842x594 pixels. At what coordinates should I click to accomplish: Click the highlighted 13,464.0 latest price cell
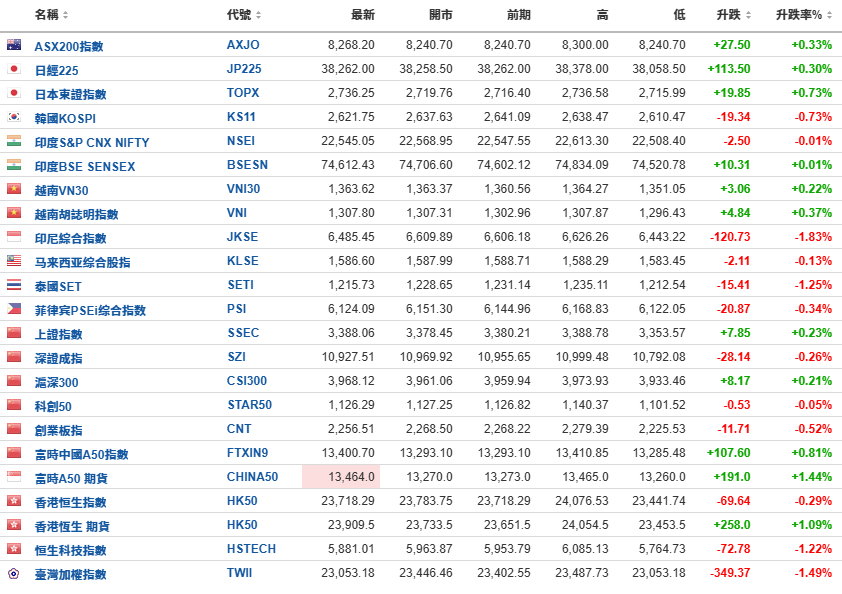[x=341, y=477]
